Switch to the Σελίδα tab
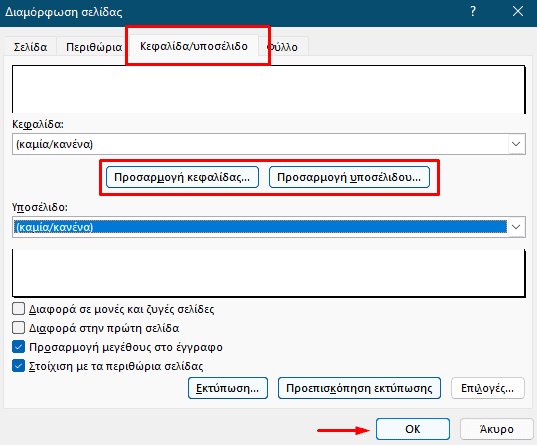The image size is (537, 445). pyautogui.click(x=30, y=47)
